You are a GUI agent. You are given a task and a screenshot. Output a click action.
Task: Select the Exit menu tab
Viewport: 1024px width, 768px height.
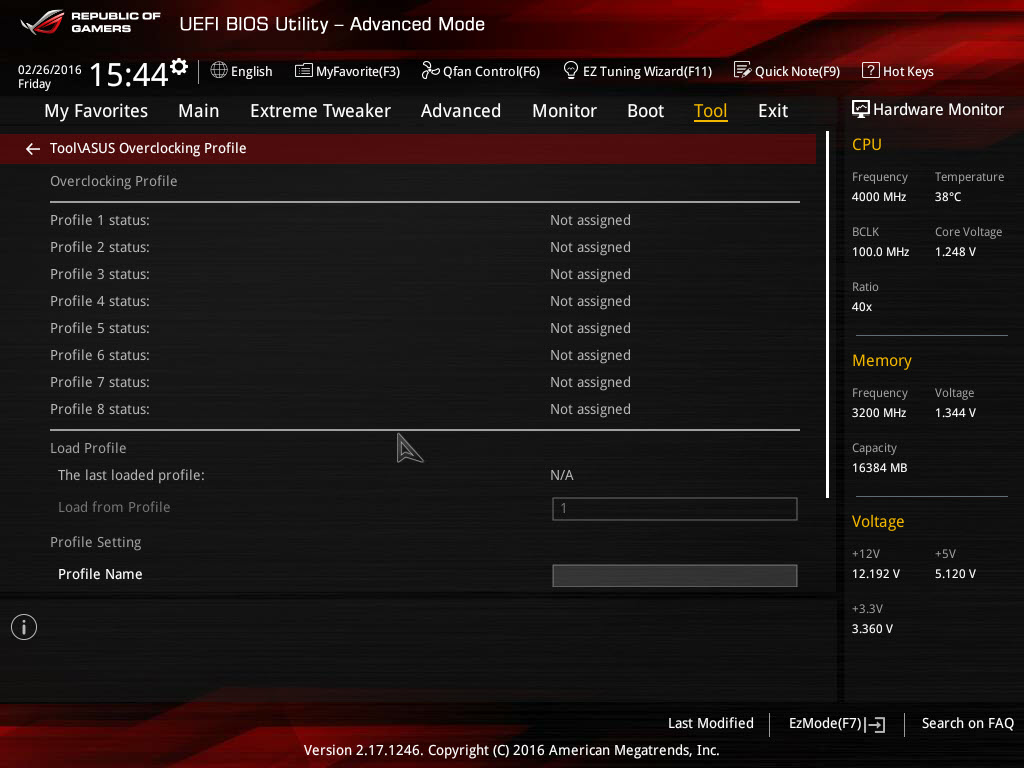coord(773,110)
